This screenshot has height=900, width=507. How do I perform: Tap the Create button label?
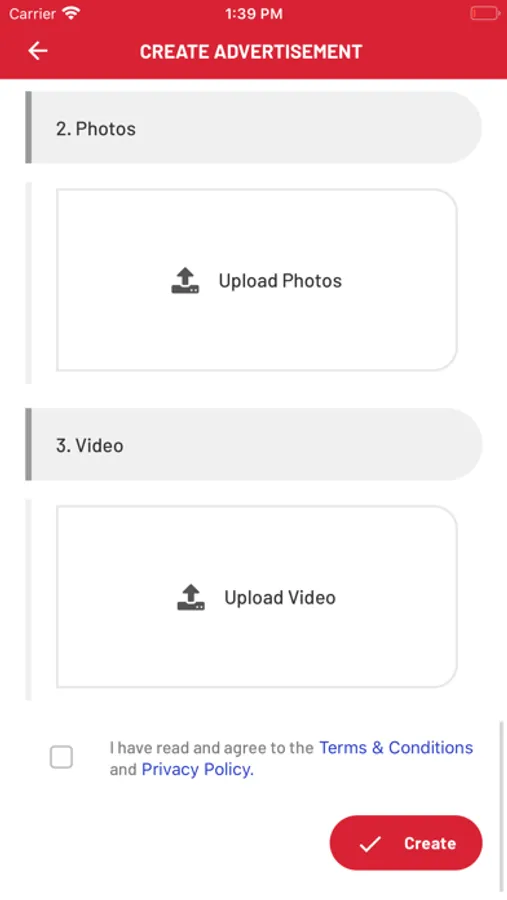pyautogui.click(x=430, y=843)
